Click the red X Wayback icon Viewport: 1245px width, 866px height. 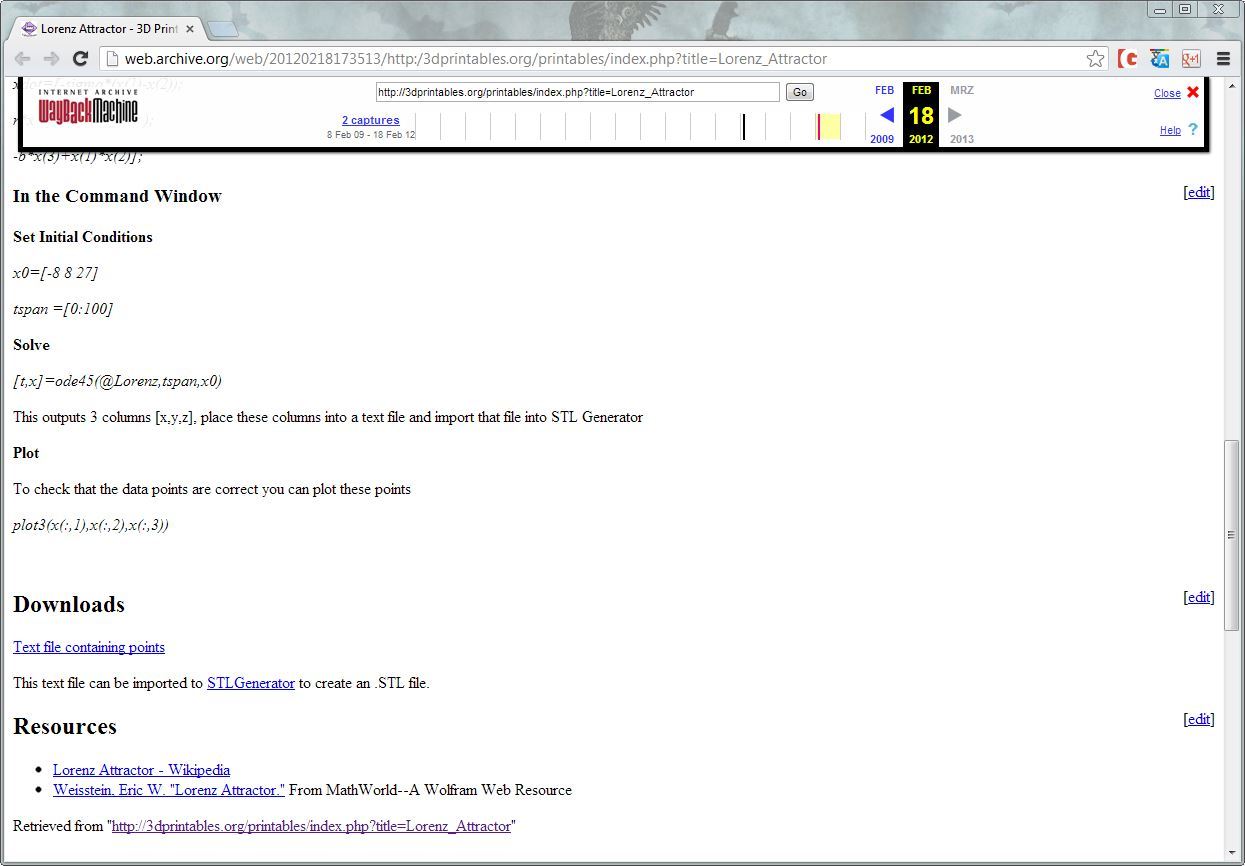(x=1193, y=92)
